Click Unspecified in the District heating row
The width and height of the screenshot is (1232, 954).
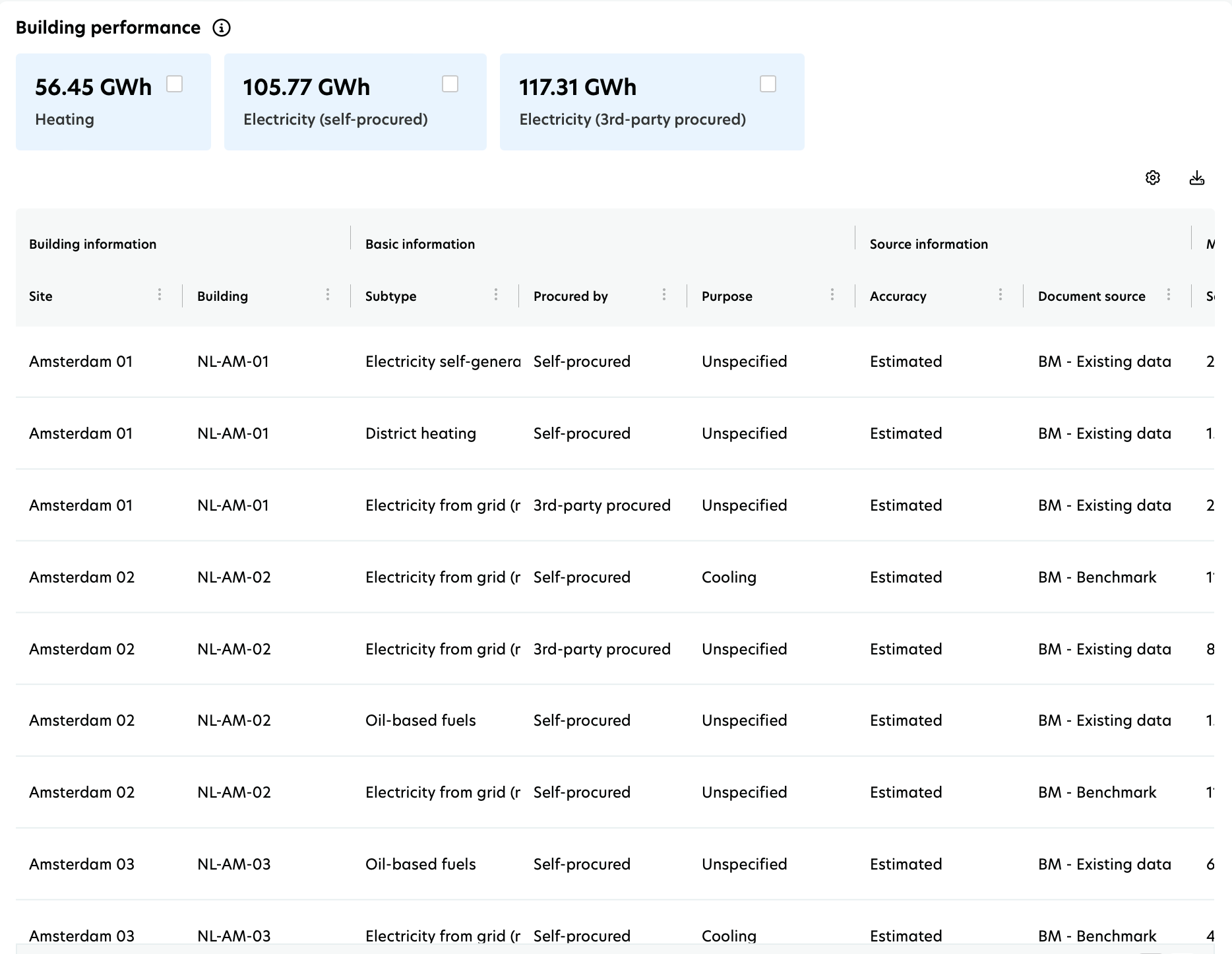tap(745, 433)
